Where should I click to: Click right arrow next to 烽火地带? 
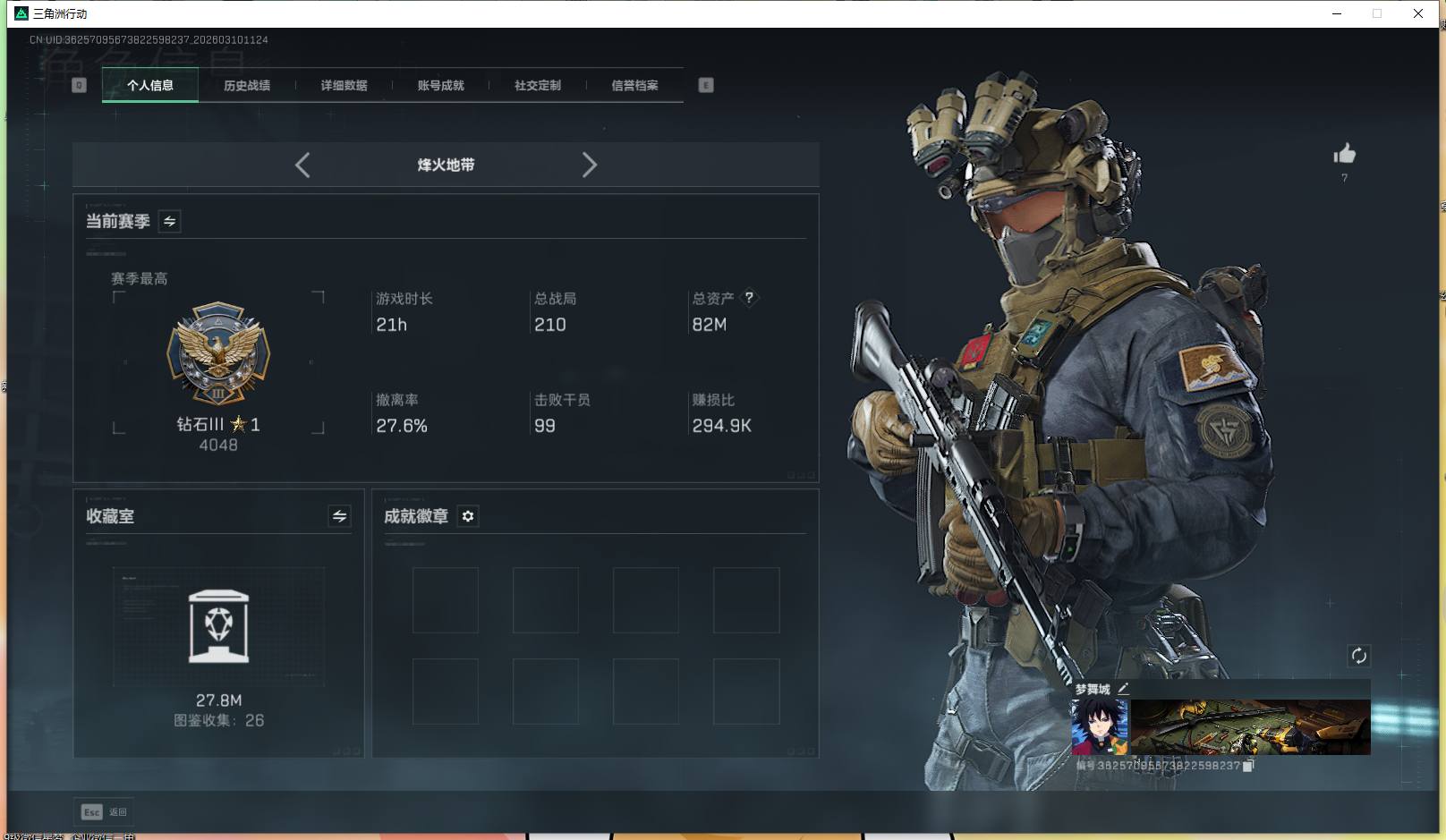coord(590,165)
